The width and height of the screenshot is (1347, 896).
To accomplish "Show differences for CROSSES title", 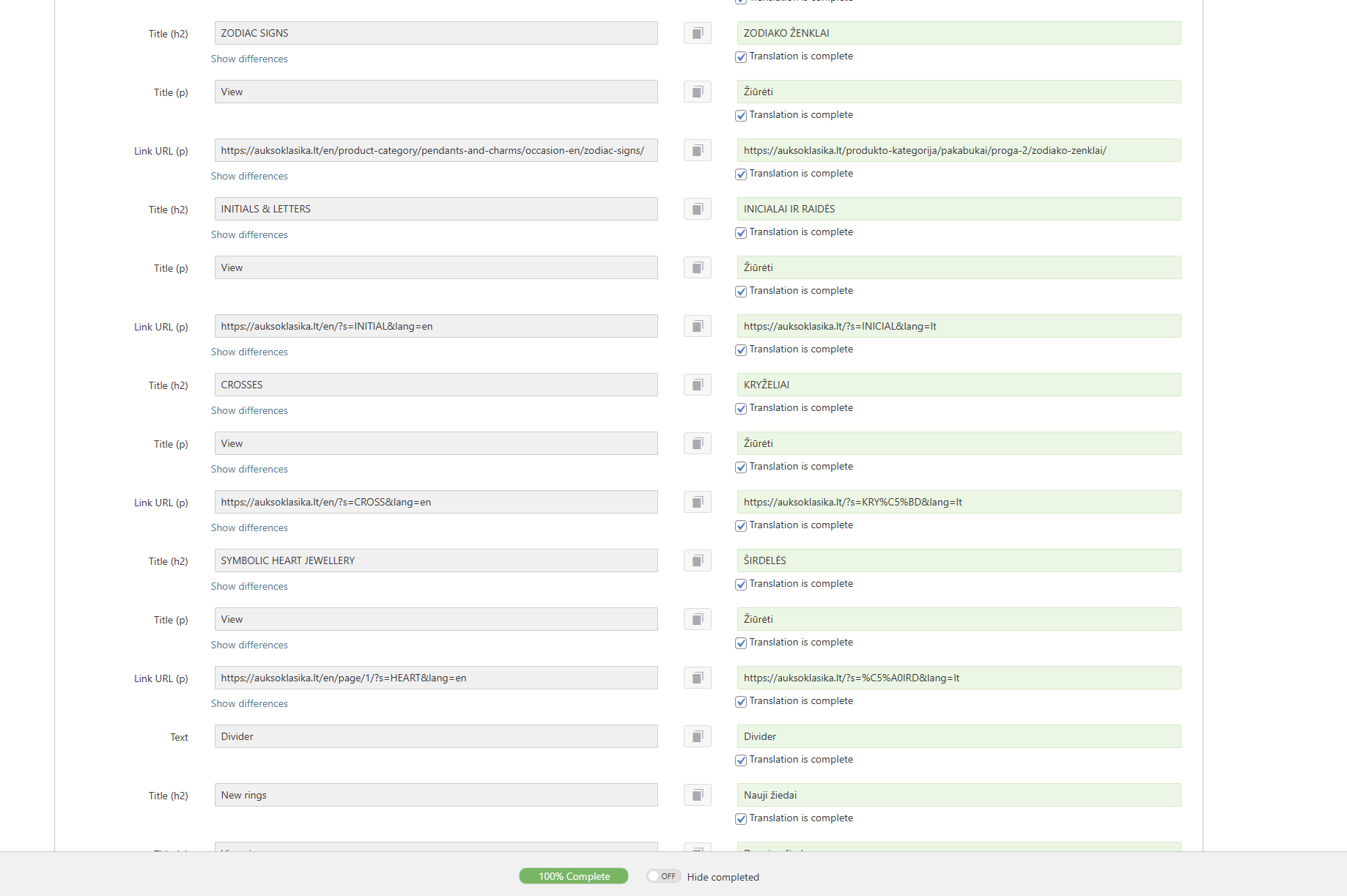I will 249,410.
